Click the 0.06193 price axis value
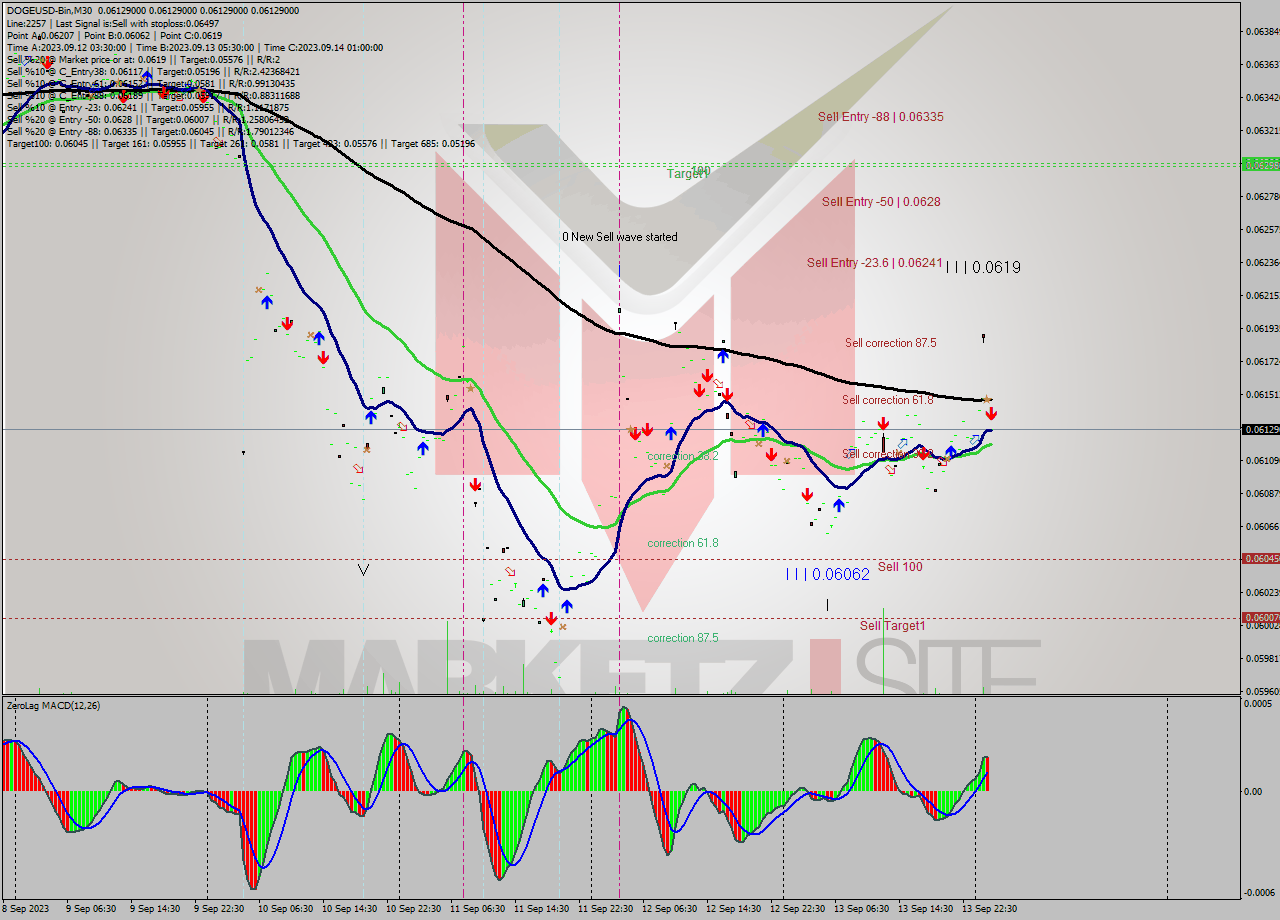This screenshot has width=1280, height=920. [1262, 328]
